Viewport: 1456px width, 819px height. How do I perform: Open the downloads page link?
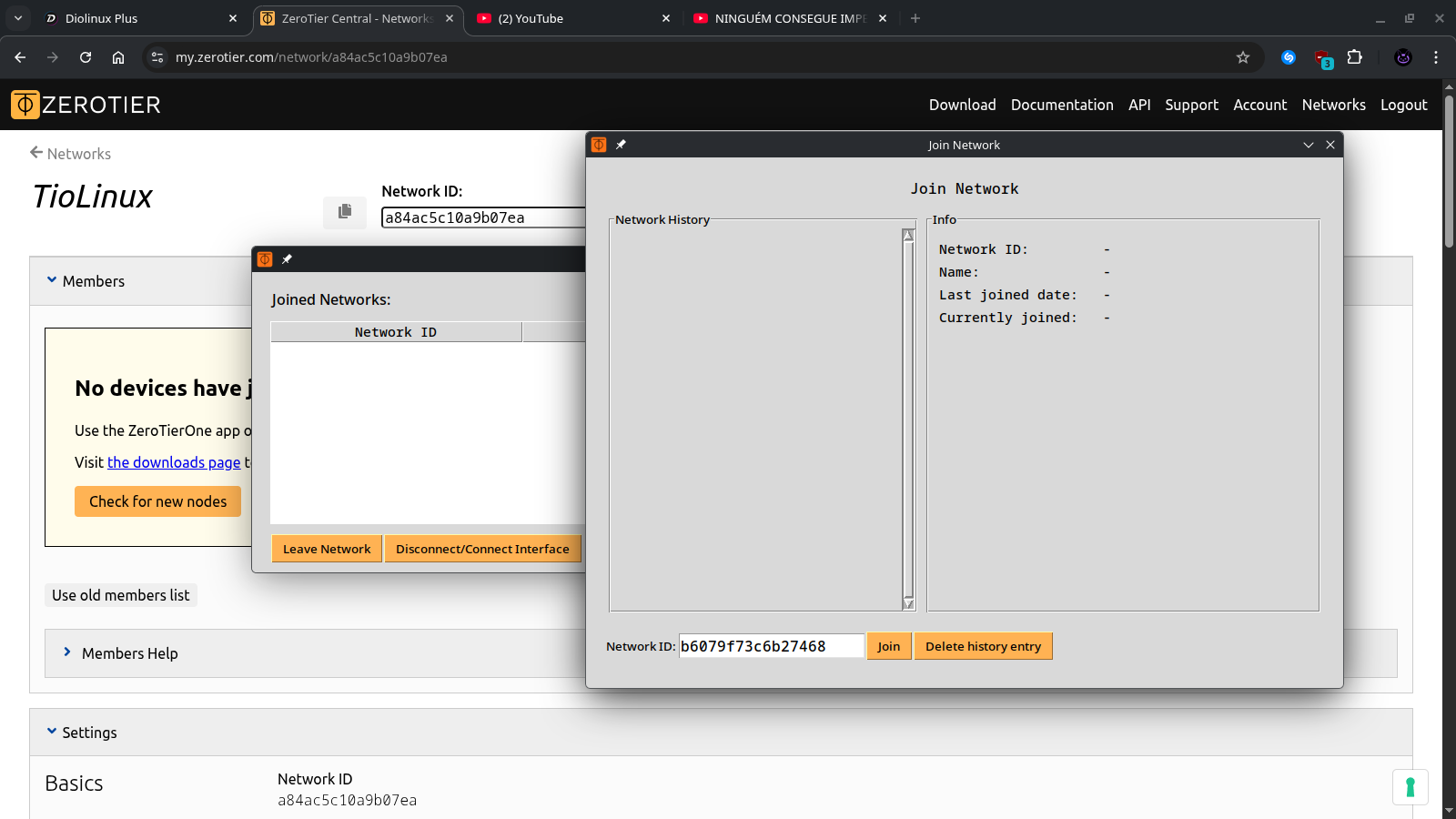pyautogui.click(x=174, y=462)
